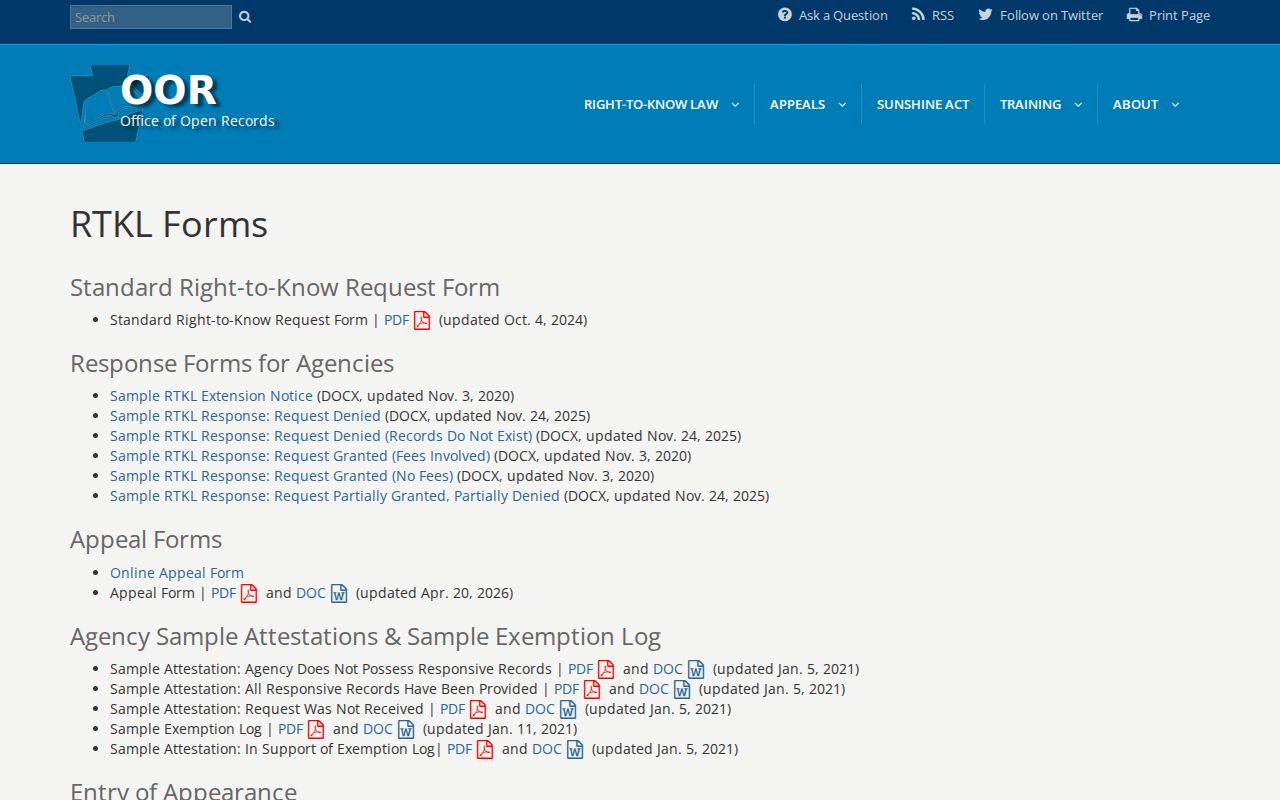Open the Appeal Form Word document icon
The height and width of the screenshot is (800, 1280).
pyautogui.click(x=339, y=594)
